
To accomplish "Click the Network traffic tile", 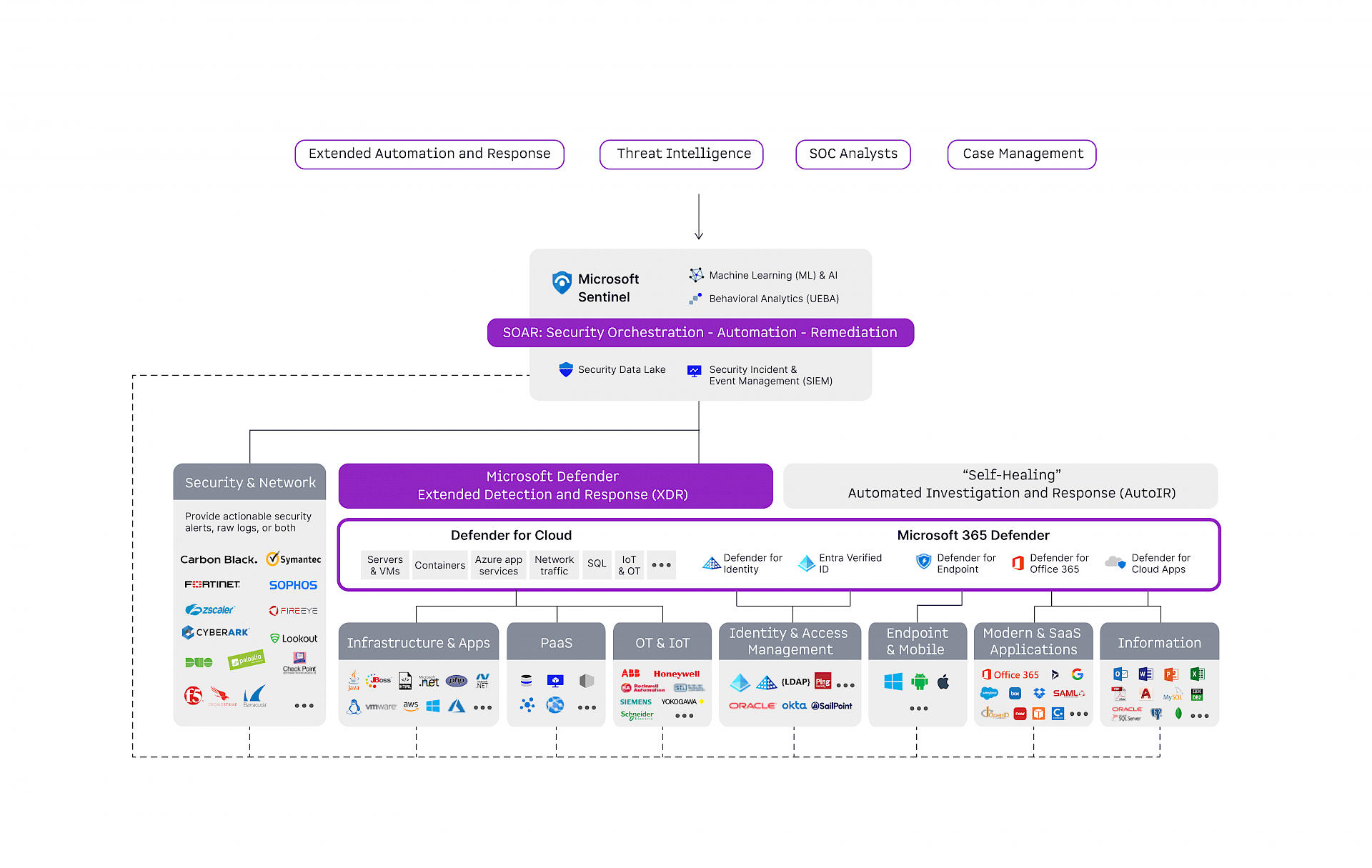I will coord(555,565).
